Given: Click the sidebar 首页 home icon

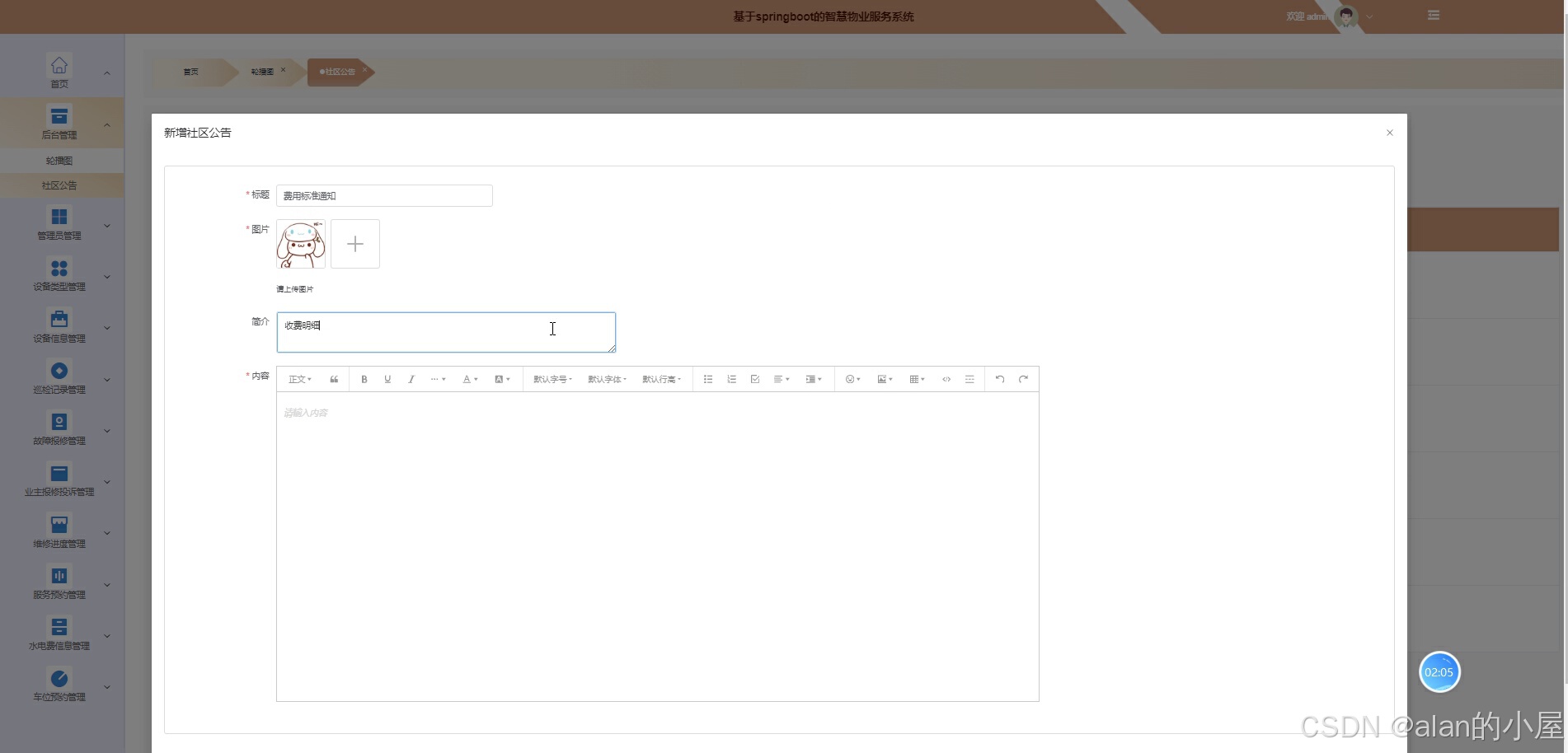Looking at the screenshot, I should click(x=59, y=65).
